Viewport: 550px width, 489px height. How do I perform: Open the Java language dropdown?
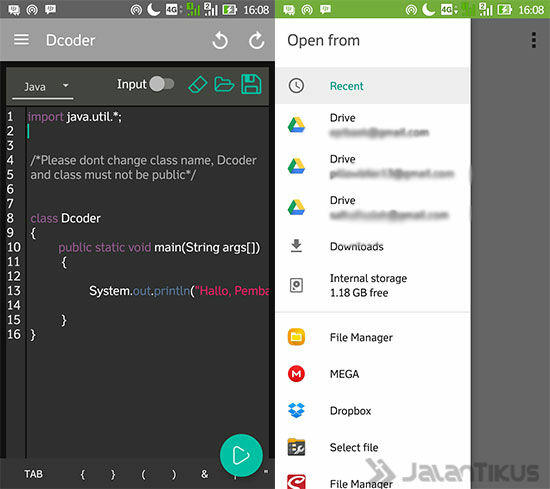pyautogui.click(x=43, y=86)
